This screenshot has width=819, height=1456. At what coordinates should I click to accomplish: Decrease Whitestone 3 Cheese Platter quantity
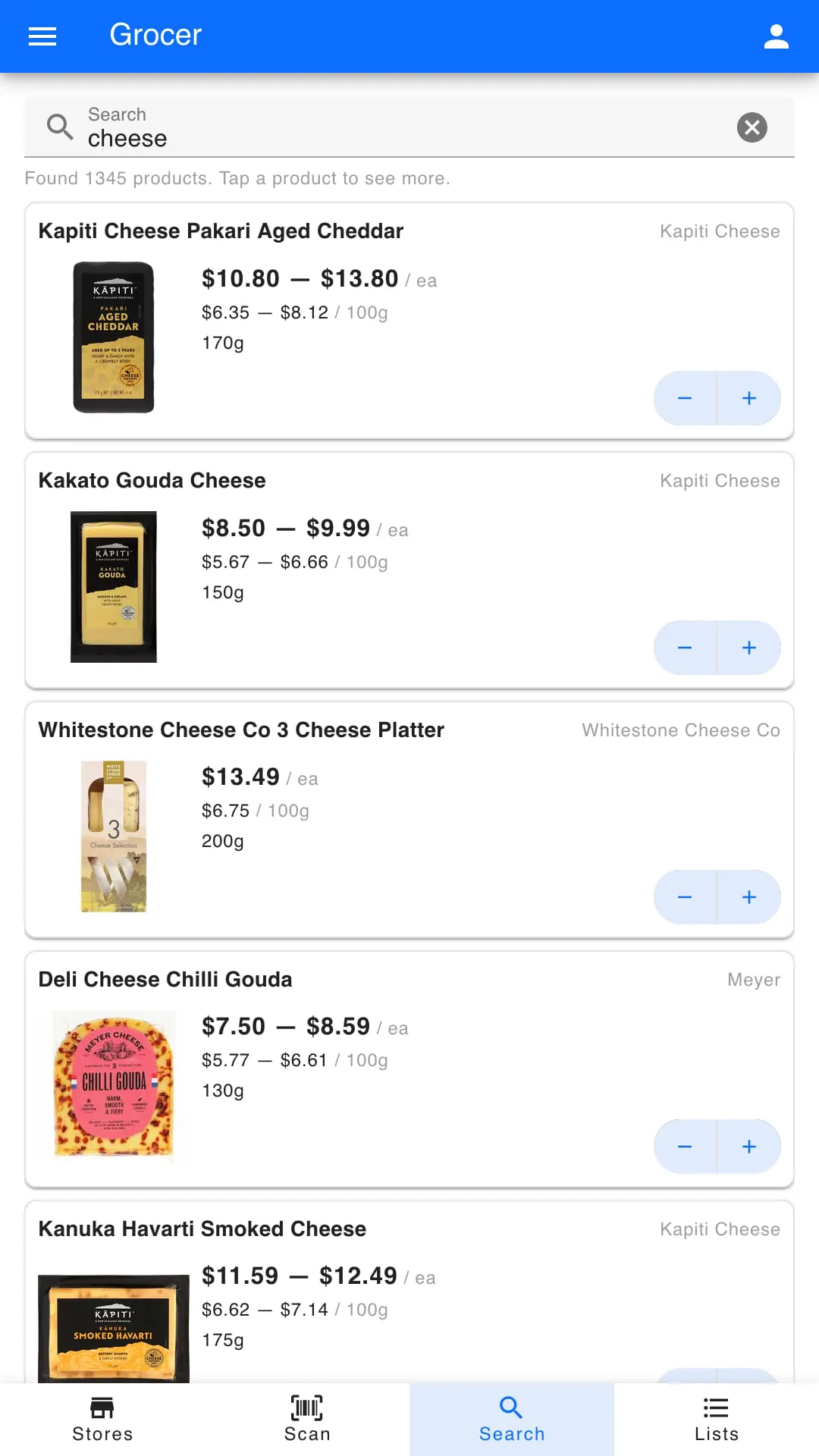685,897
